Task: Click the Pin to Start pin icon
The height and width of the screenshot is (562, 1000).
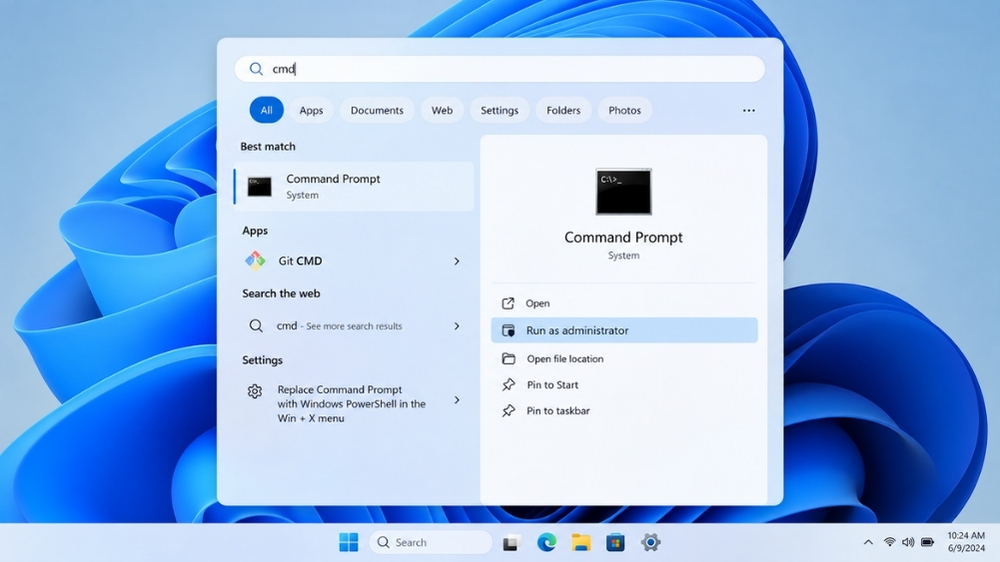Action: [508, 385]
